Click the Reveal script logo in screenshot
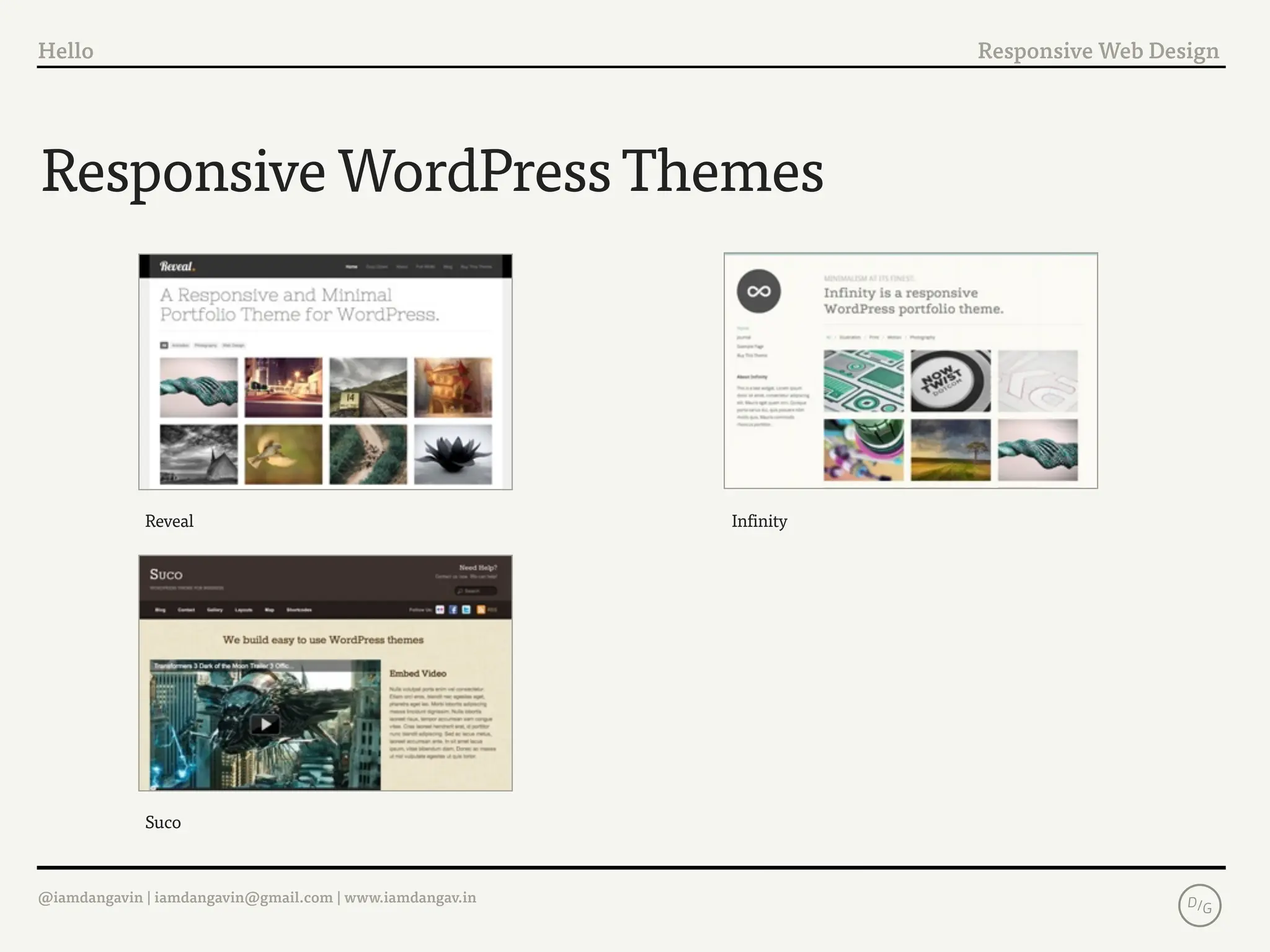This screenshot has width=1270, height=952. tap(177, 267)
